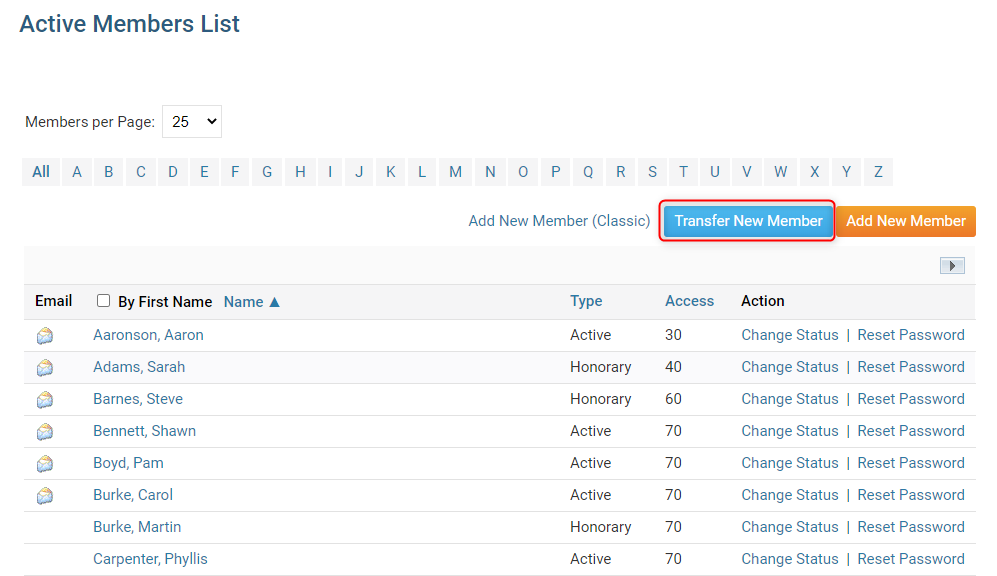The width and height of the screenshot is (997, 576).
Task: Click email icon for Aaronson, Aaron
Action: tap(45, 336)
